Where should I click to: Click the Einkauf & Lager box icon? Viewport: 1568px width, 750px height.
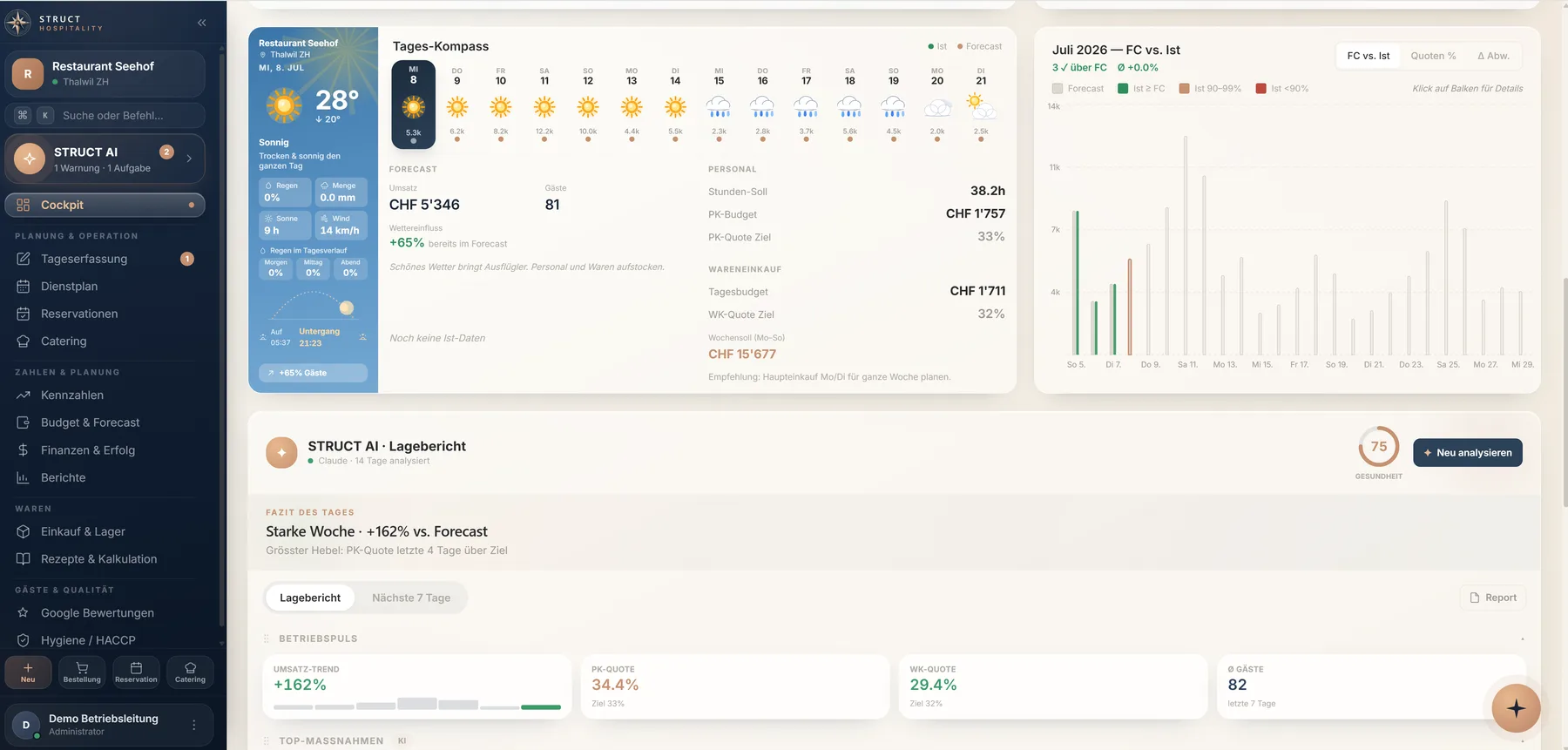(x=24, y=531)
